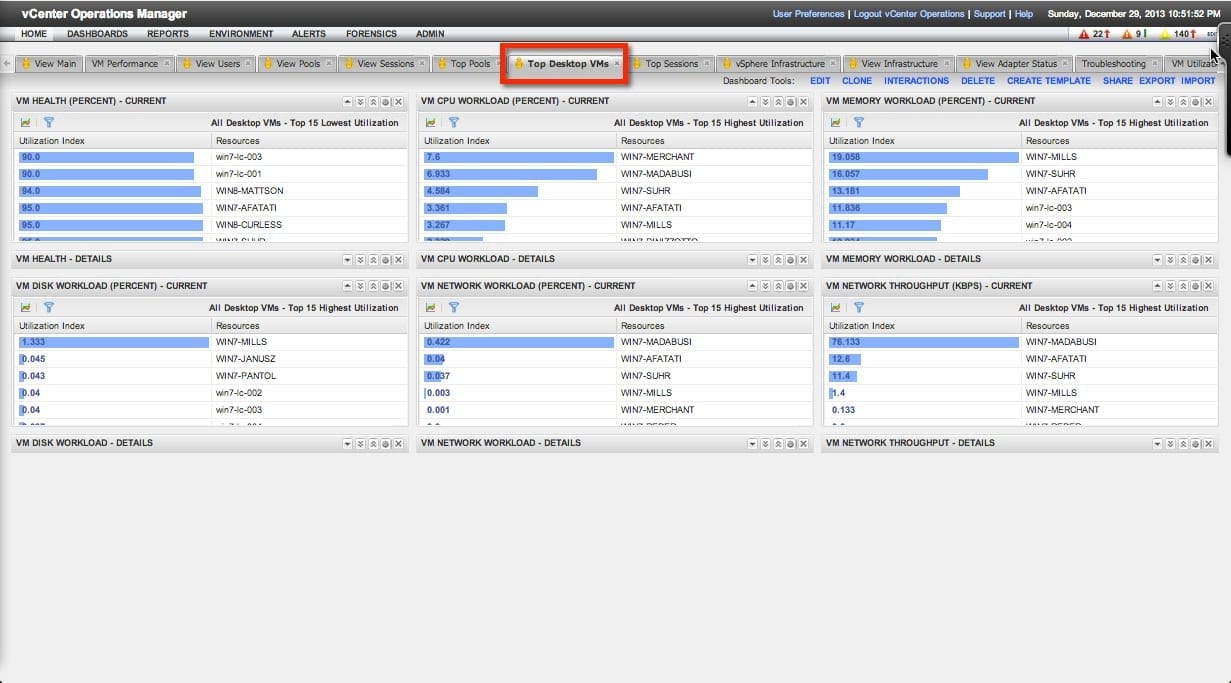Viewport: 1231px width, 683px height.
Task: Click the gear icon in VM Memory Workload Details header
Action: (1195, 259)
